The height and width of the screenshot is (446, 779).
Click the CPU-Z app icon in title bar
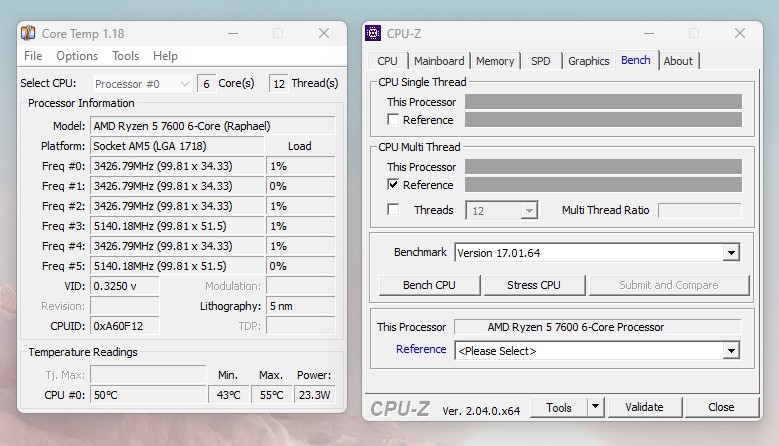tap(373, 33)
